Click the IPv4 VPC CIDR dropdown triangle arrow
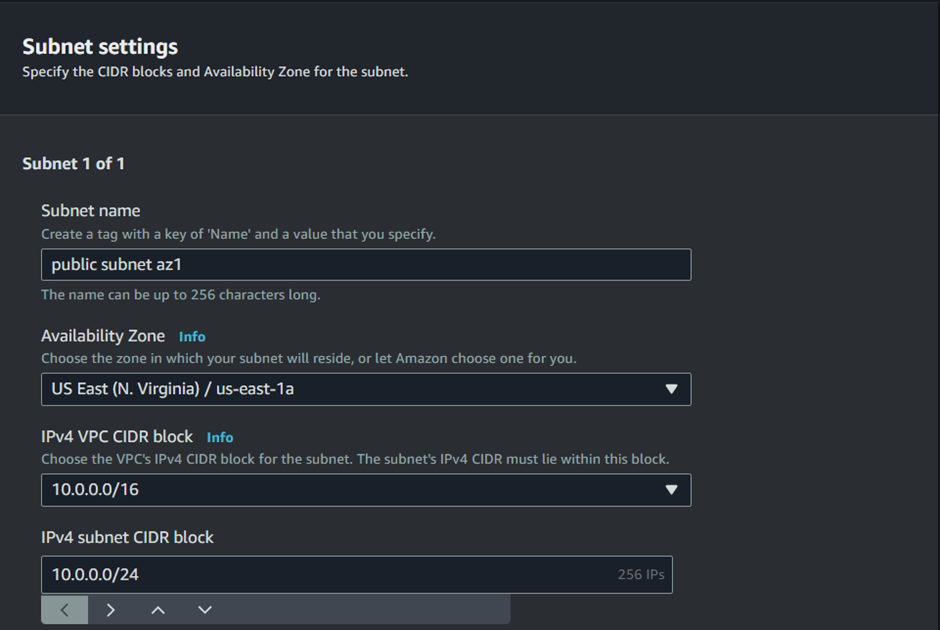The width and height of the screenshot is (940, 630). pos(671,490)
